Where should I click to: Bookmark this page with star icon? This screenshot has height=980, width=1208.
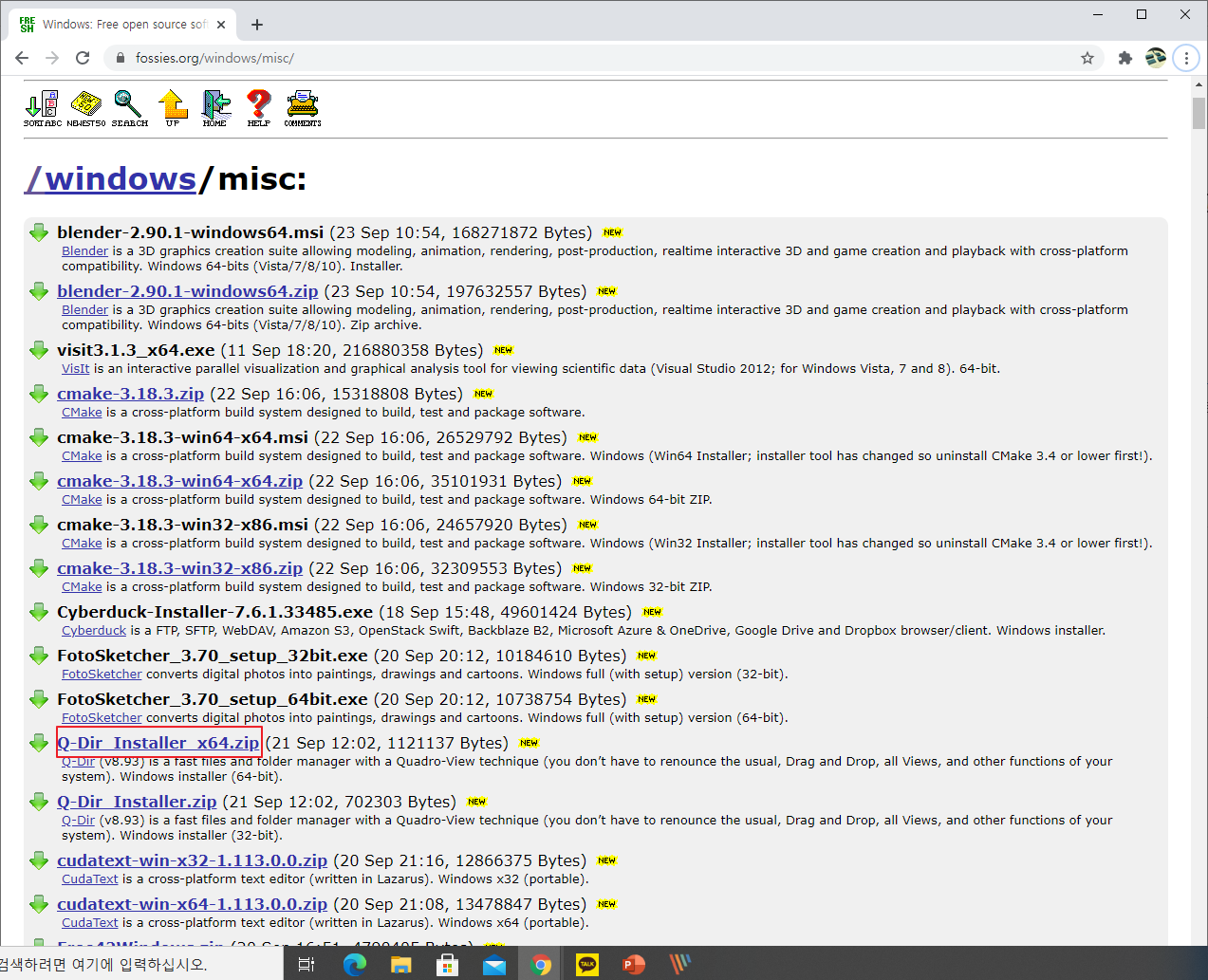(x=1087, y=58)
